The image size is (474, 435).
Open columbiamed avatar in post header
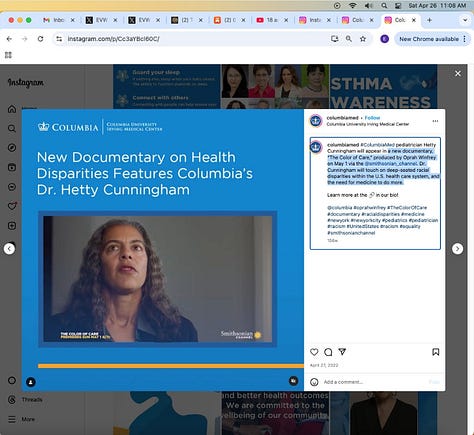coord(316,121)
